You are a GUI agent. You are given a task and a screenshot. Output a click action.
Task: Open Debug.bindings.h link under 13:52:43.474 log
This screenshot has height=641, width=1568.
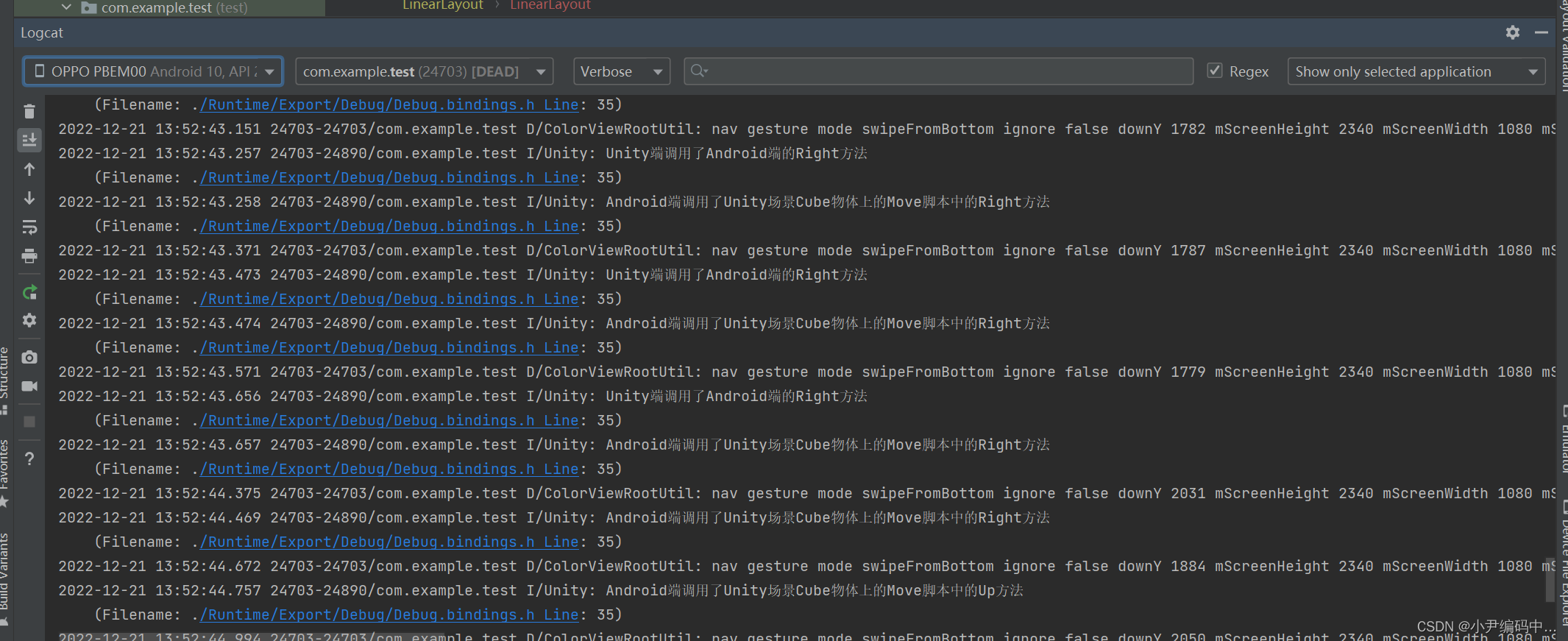[x=390, y=347]
